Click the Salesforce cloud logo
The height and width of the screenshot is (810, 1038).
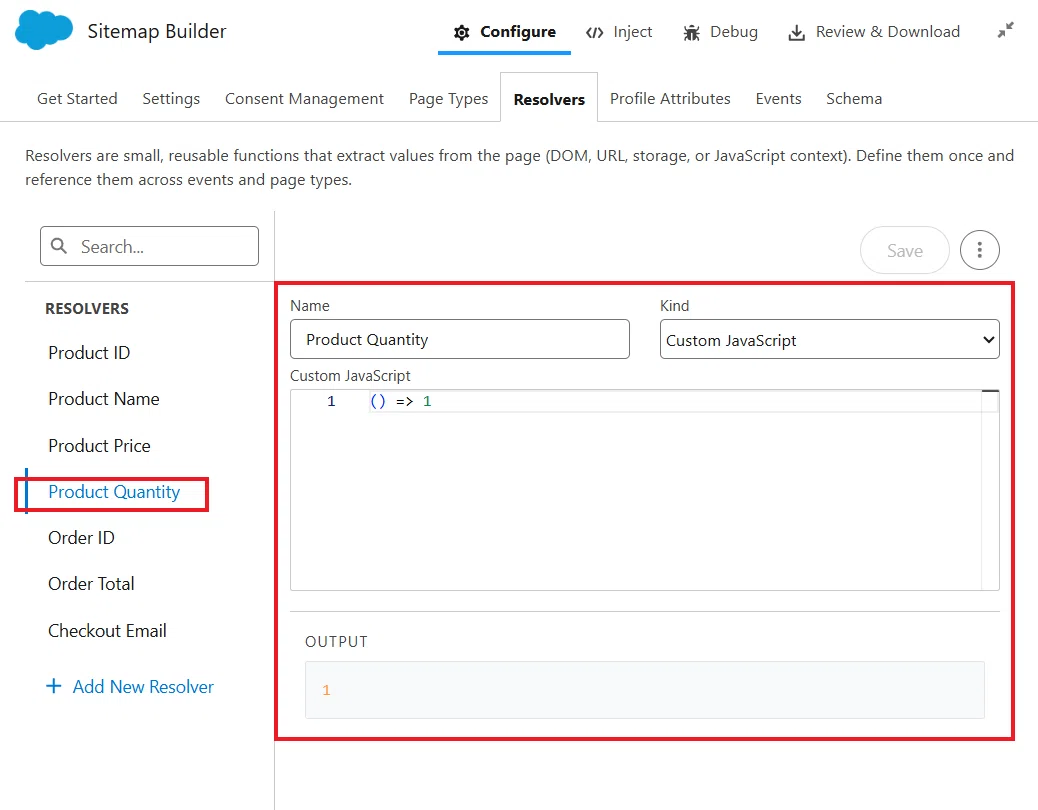(x=44, y=30)
